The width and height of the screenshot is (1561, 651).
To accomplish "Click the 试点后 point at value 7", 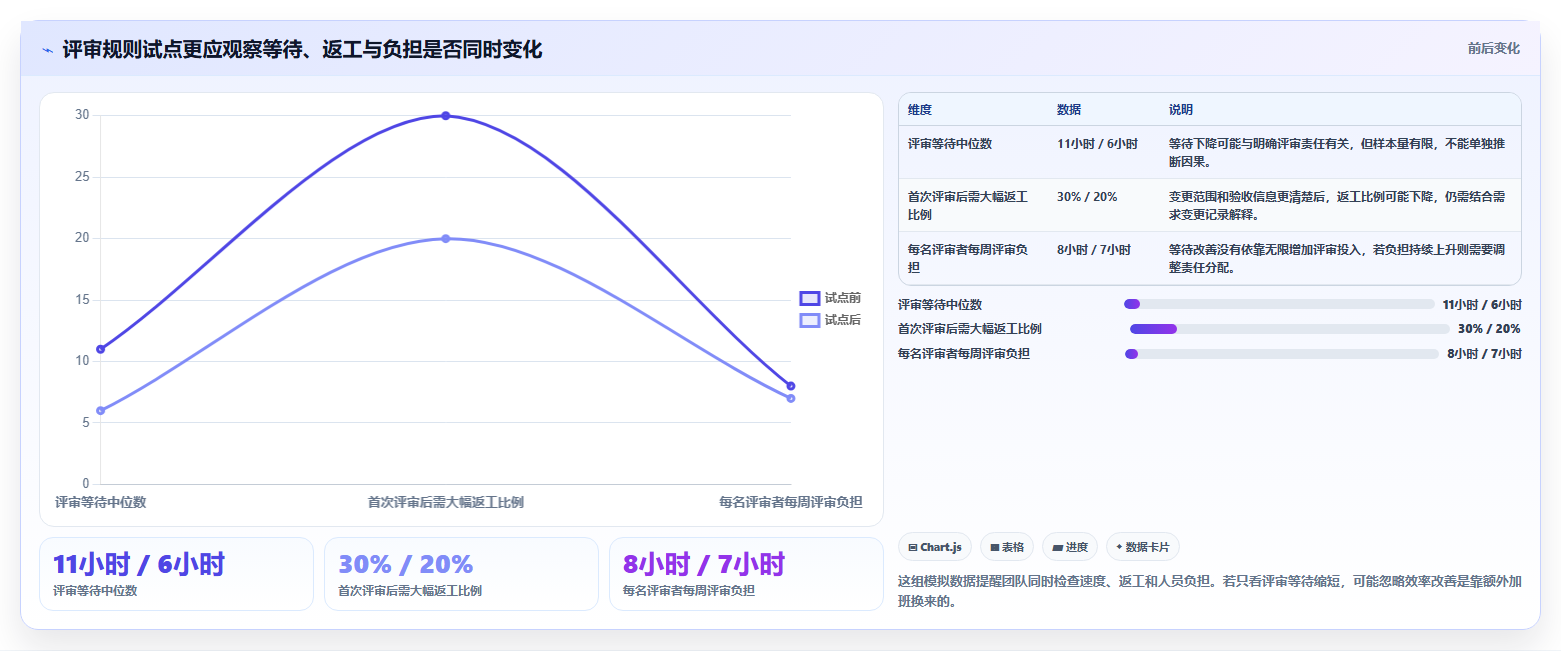I will pyautogui.click(x=791, y=398).
